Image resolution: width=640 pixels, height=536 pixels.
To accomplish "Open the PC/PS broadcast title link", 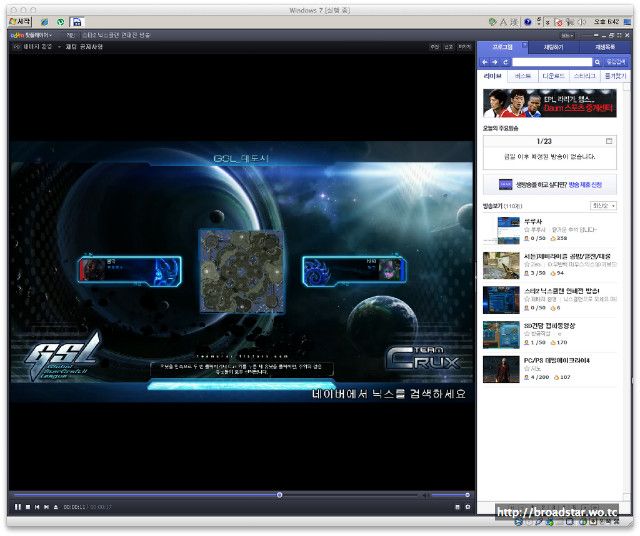I will click(x=557, y=360).
